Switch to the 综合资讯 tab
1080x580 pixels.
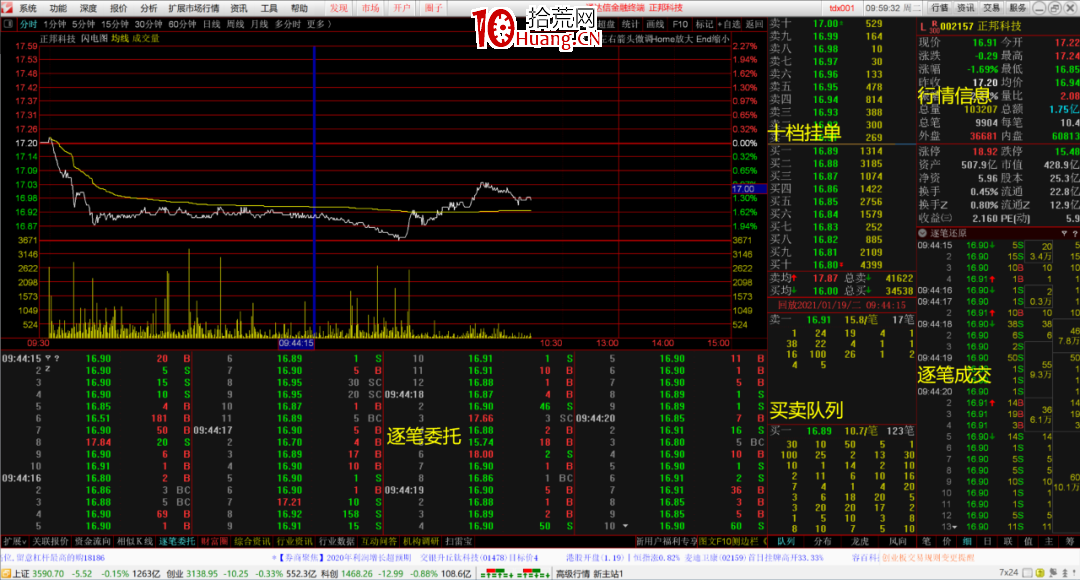click(252, 542)
